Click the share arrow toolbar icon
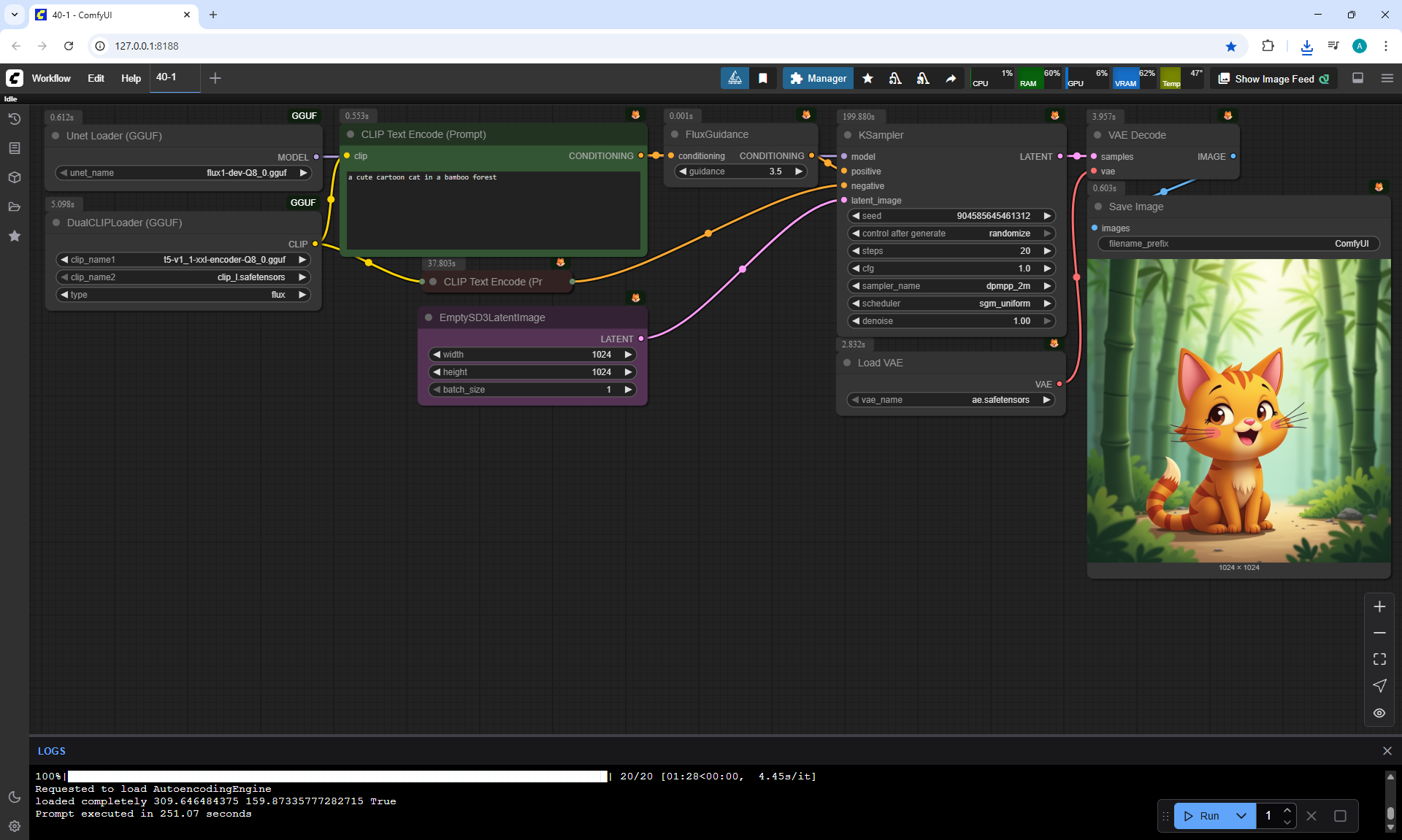Image resolution: width=1402 pixels, height=840 pixels. pos(951,78)
